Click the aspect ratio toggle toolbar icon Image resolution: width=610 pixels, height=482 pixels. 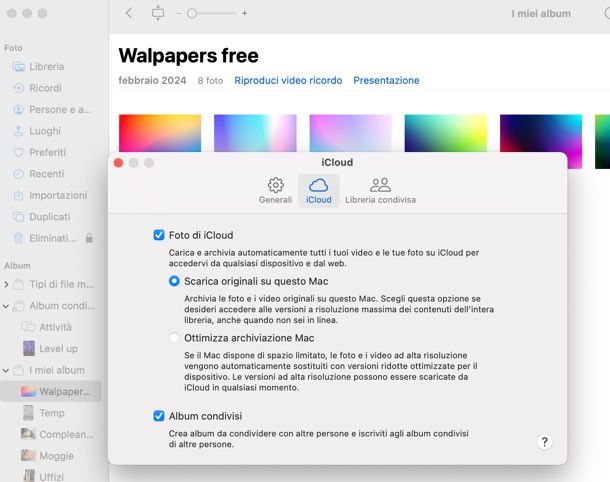point(158,13)
